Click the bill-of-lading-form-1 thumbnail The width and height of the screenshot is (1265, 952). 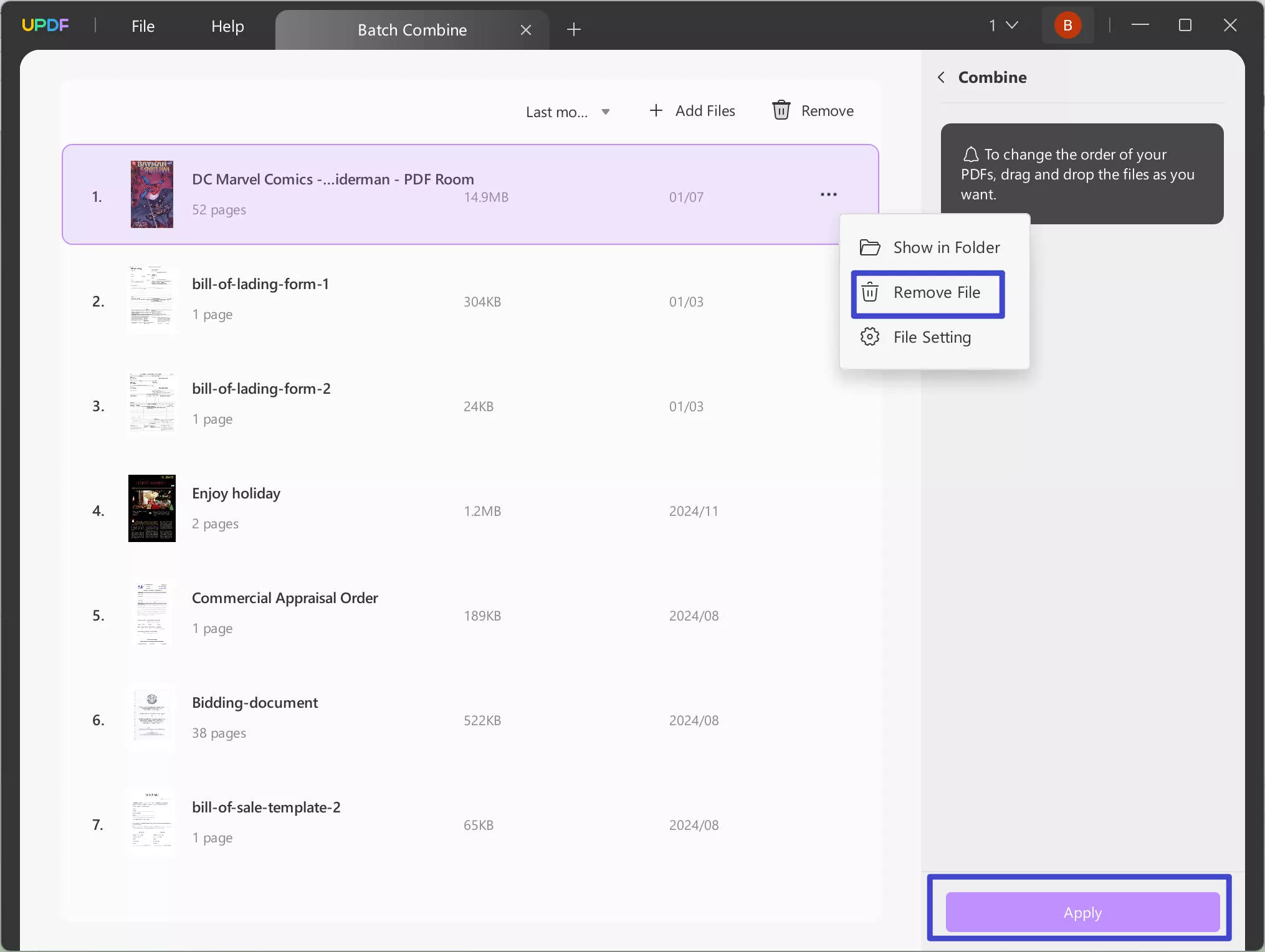pyautogui.click(x=152, y=300)
